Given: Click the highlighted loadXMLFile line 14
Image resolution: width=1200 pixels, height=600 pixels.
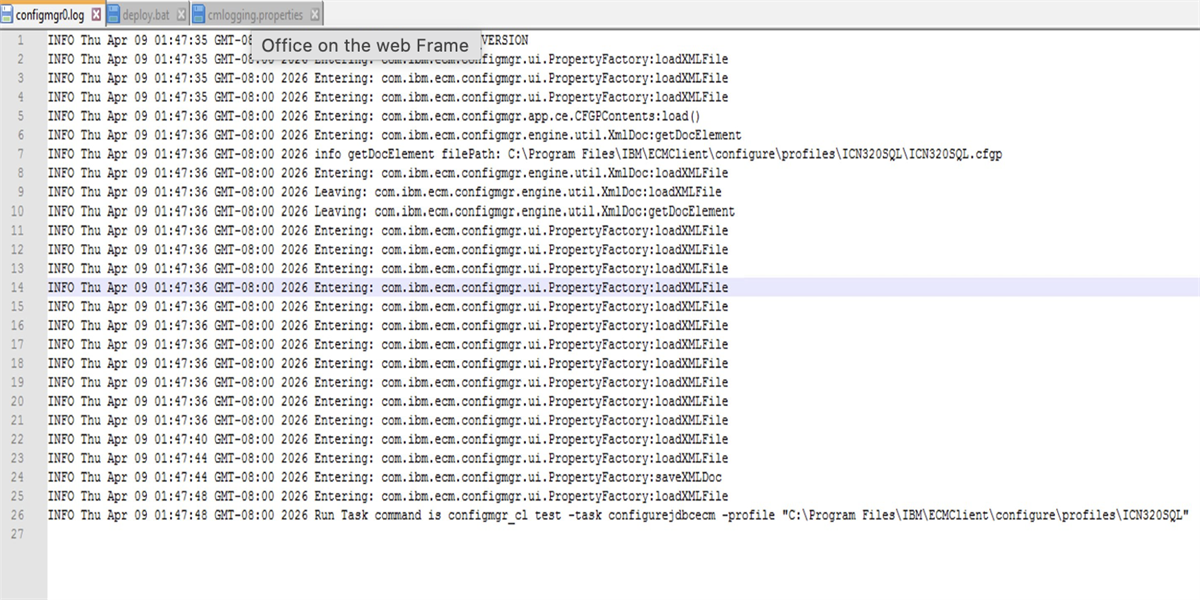Looking at the screenshot, I should [x=388, y=287].
